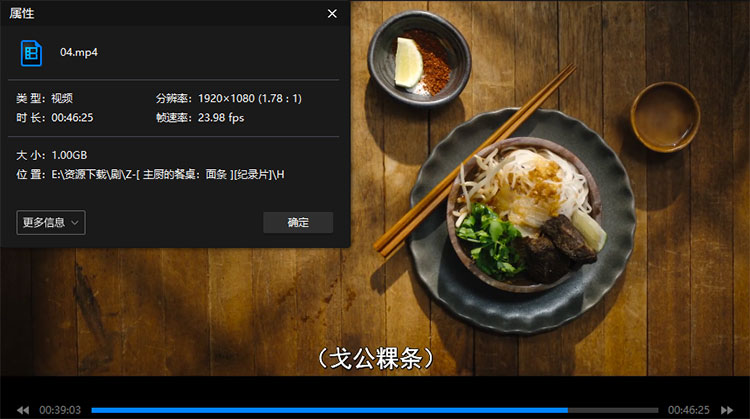Confirm with the 确定 button
The width and height of the screenshot is (750, 419).
pyautogui.click(x=298, y=222)
